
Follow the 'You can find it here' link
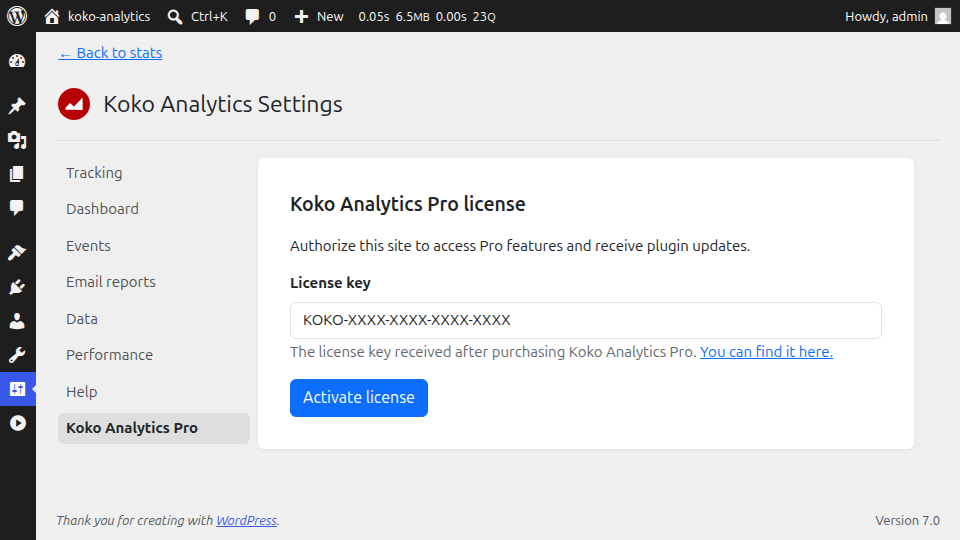[x=766, y=352]
